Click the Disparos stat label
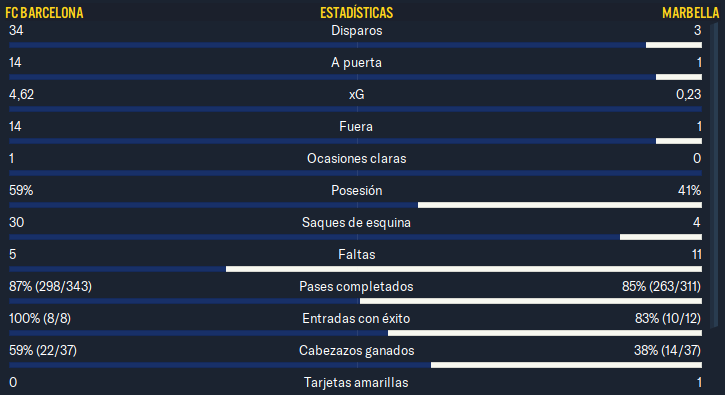 tap(356, 31)
